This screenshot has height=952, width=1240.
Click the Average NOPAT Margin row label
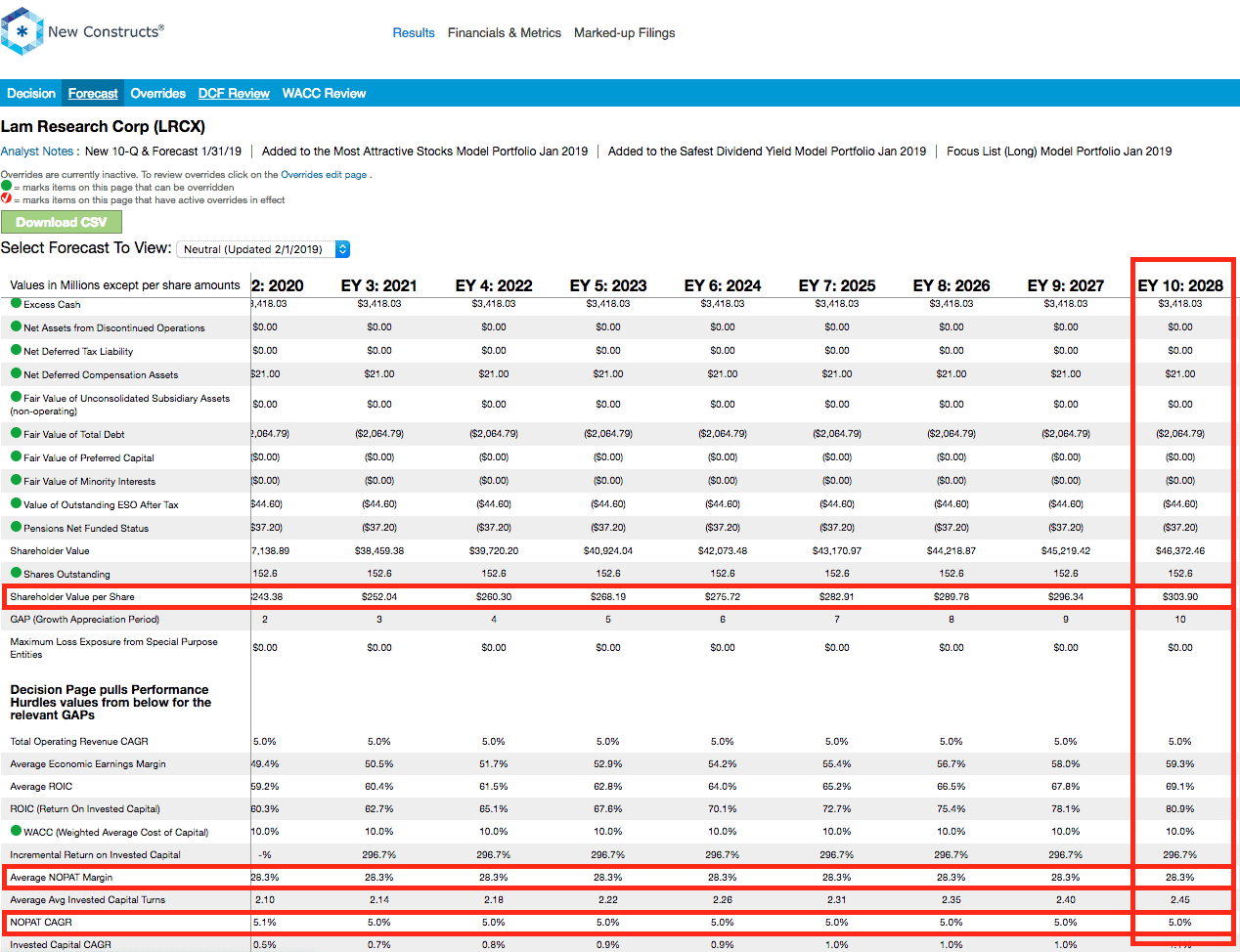(x=62, y=877)
